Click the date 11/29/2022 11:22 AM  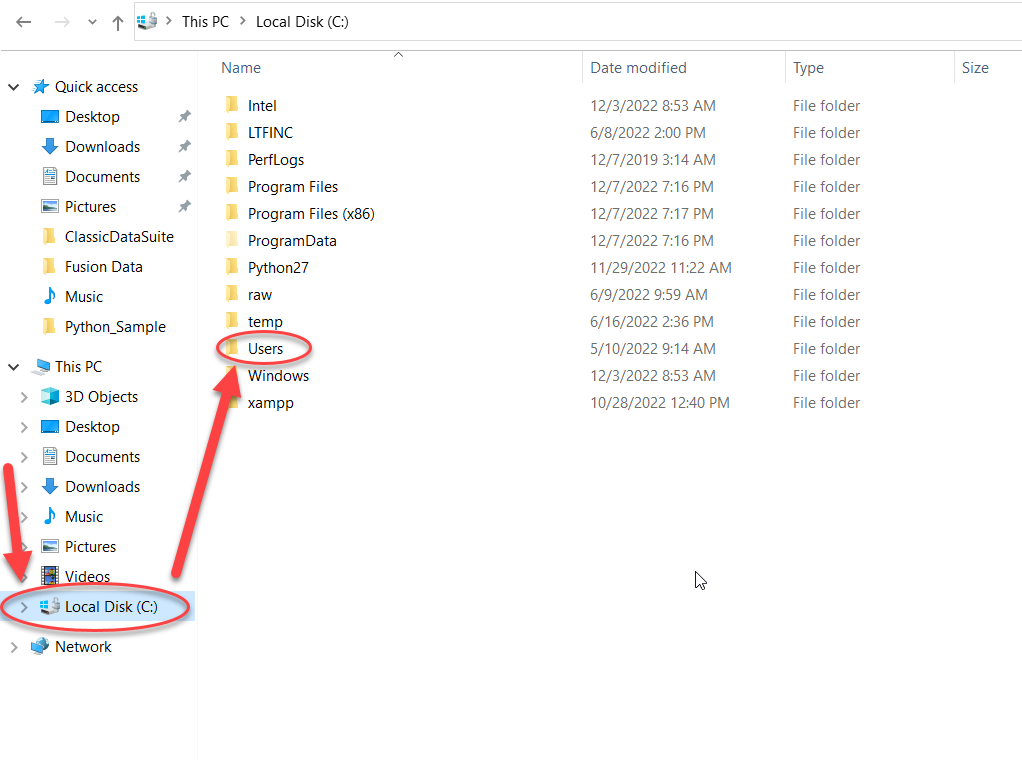[x=661, y=268]
